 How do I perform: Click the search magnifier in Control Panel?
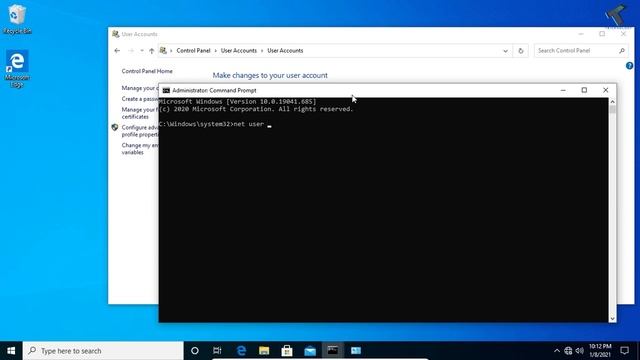(x=622, y=51)
